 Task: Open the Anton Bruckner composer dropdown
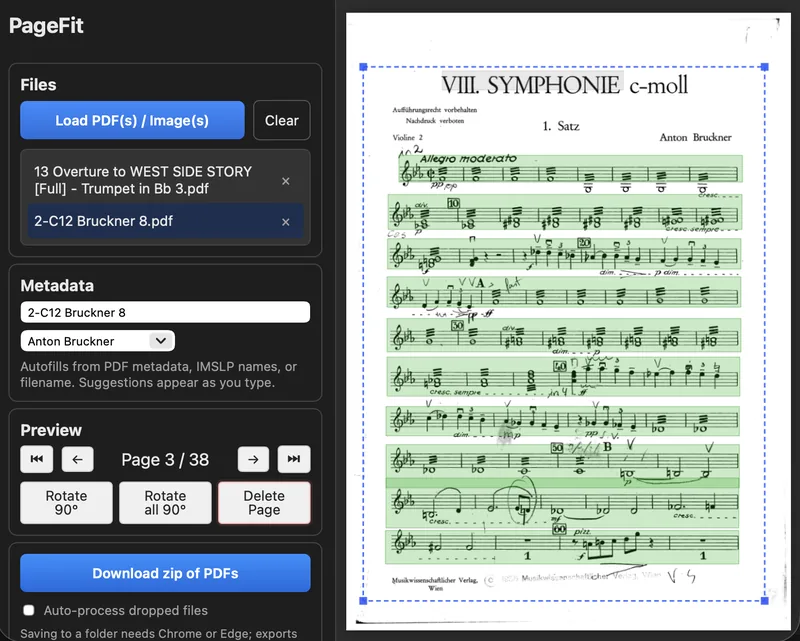pyautogui.click(x=97, y=341)
